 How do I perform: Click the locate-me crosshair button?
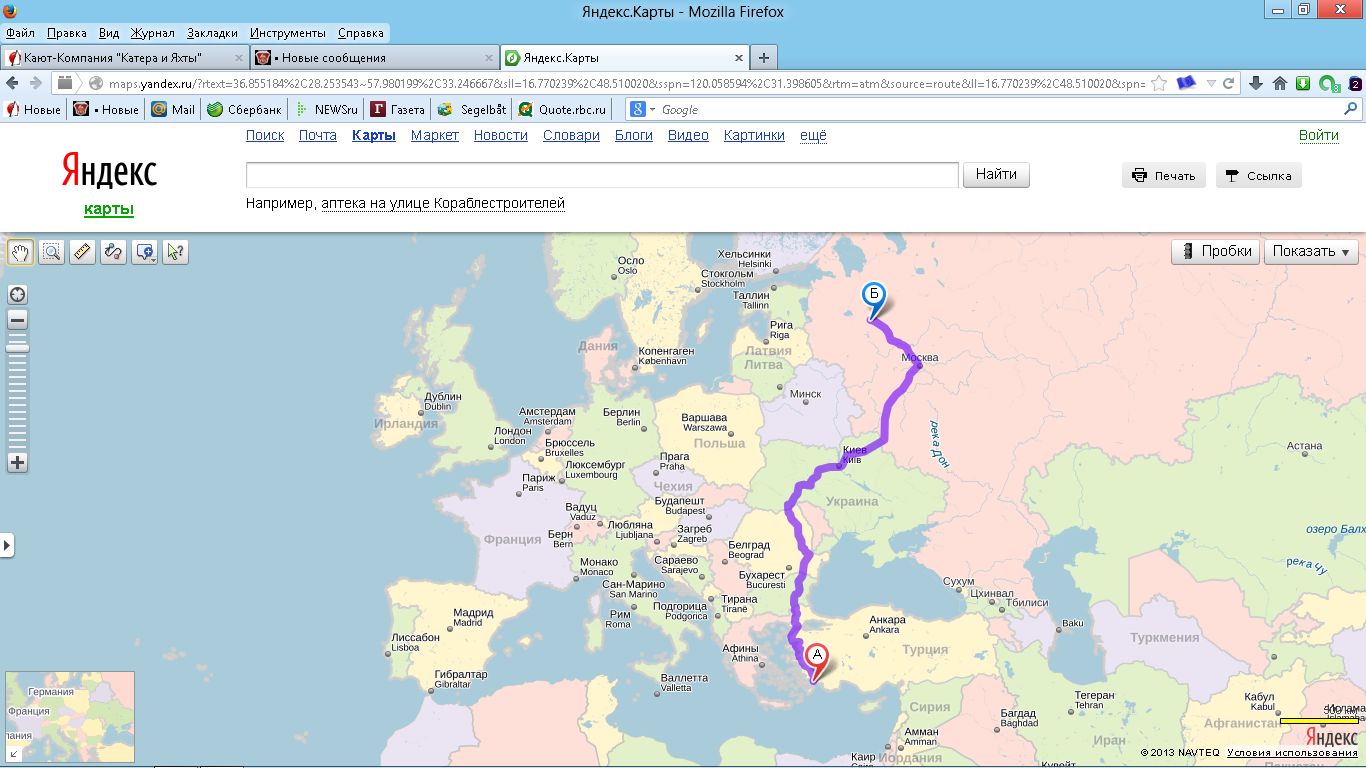click(x=17, y=294)
